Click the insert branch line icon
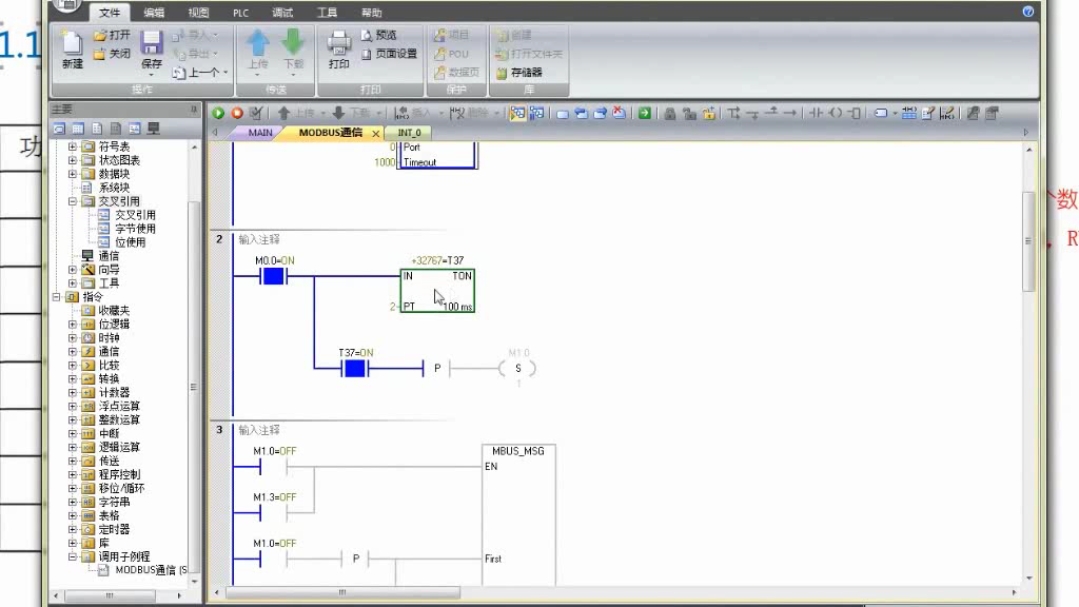 pyautogui.click(x=734, y=113)
